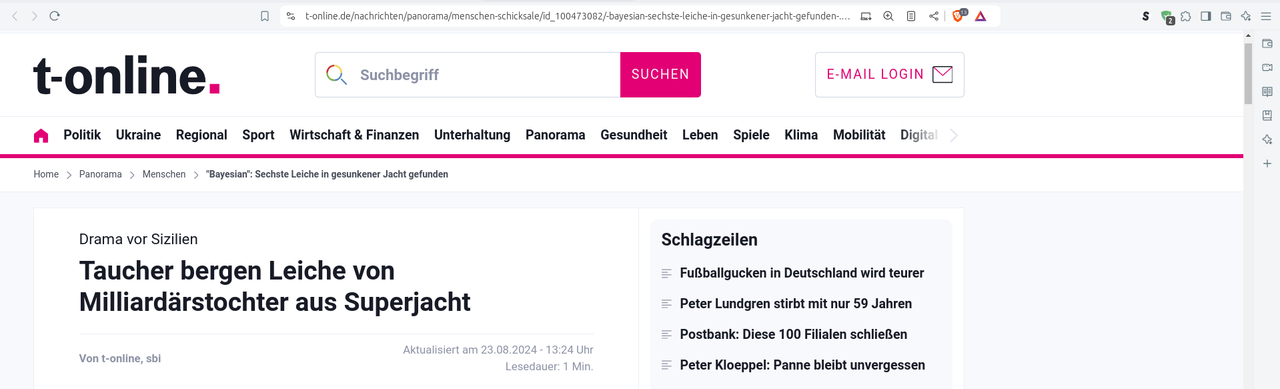Open the Politik menu section
Image resolution: width=1280 pixels, height=389 pixels.
click(x=82, y=135)
